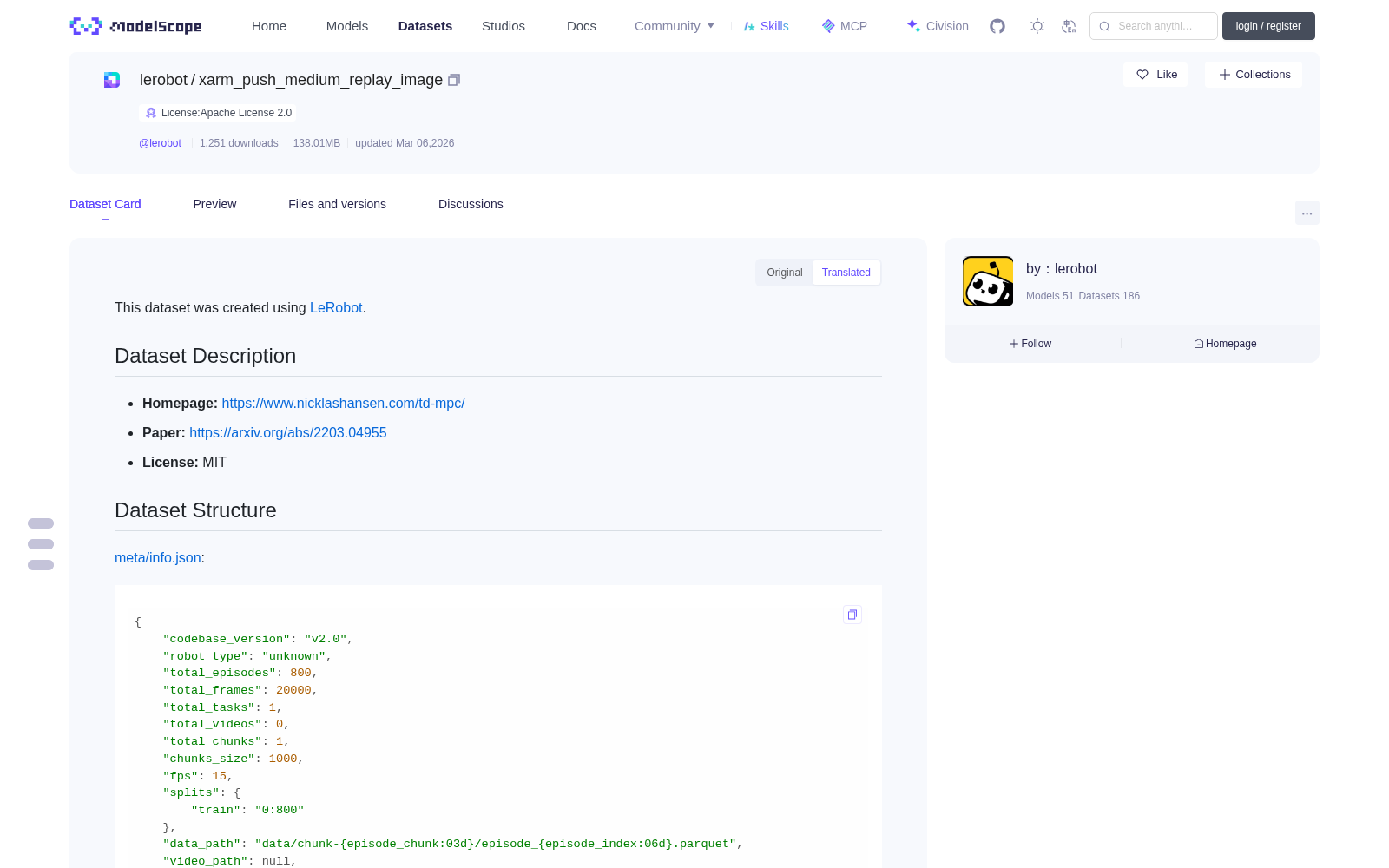Open the Preview tab
This screenshot has width=1389, height=868.
(x=214, y=204)
